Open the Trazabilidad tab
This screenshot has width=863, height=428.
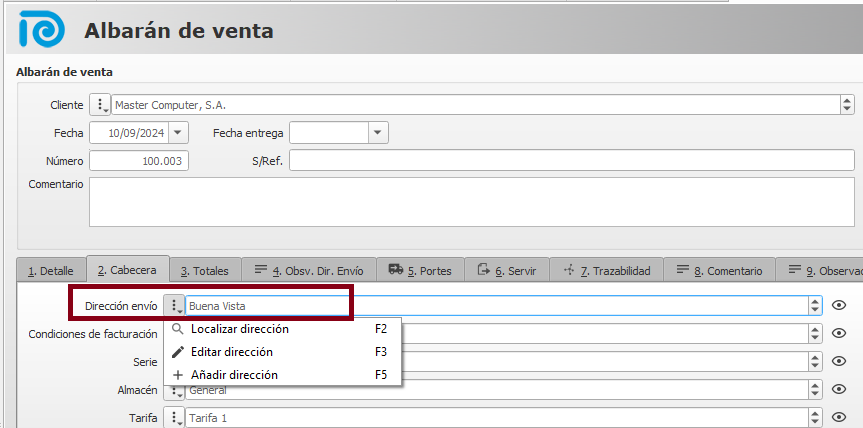pos(608,270)
